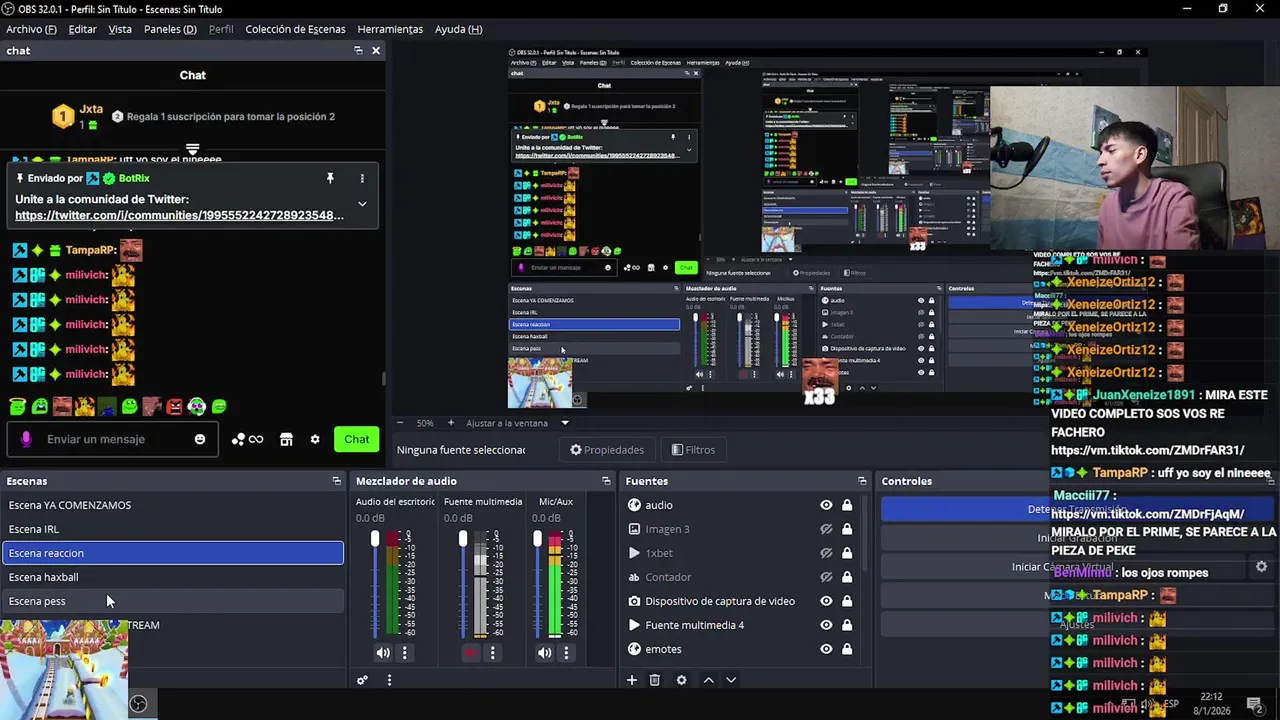Zoom out preview with minus icon

(x=400, y=423)
